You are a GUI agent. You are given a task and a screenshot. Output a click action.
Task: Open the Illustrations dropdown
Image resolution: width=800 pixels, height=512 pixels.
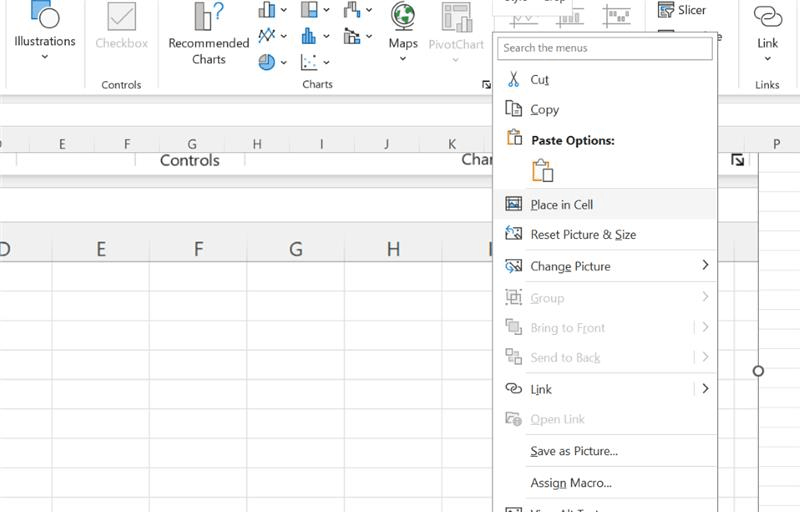click(45, 32)
